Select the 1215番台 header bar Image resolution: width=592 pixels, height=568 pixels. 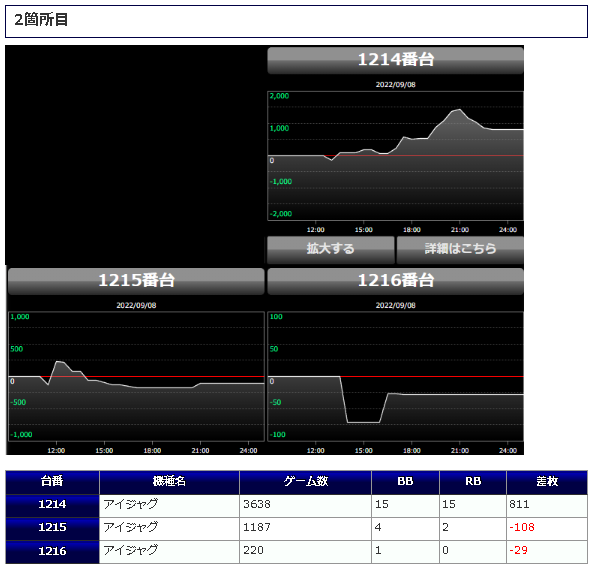coord(136,281)
